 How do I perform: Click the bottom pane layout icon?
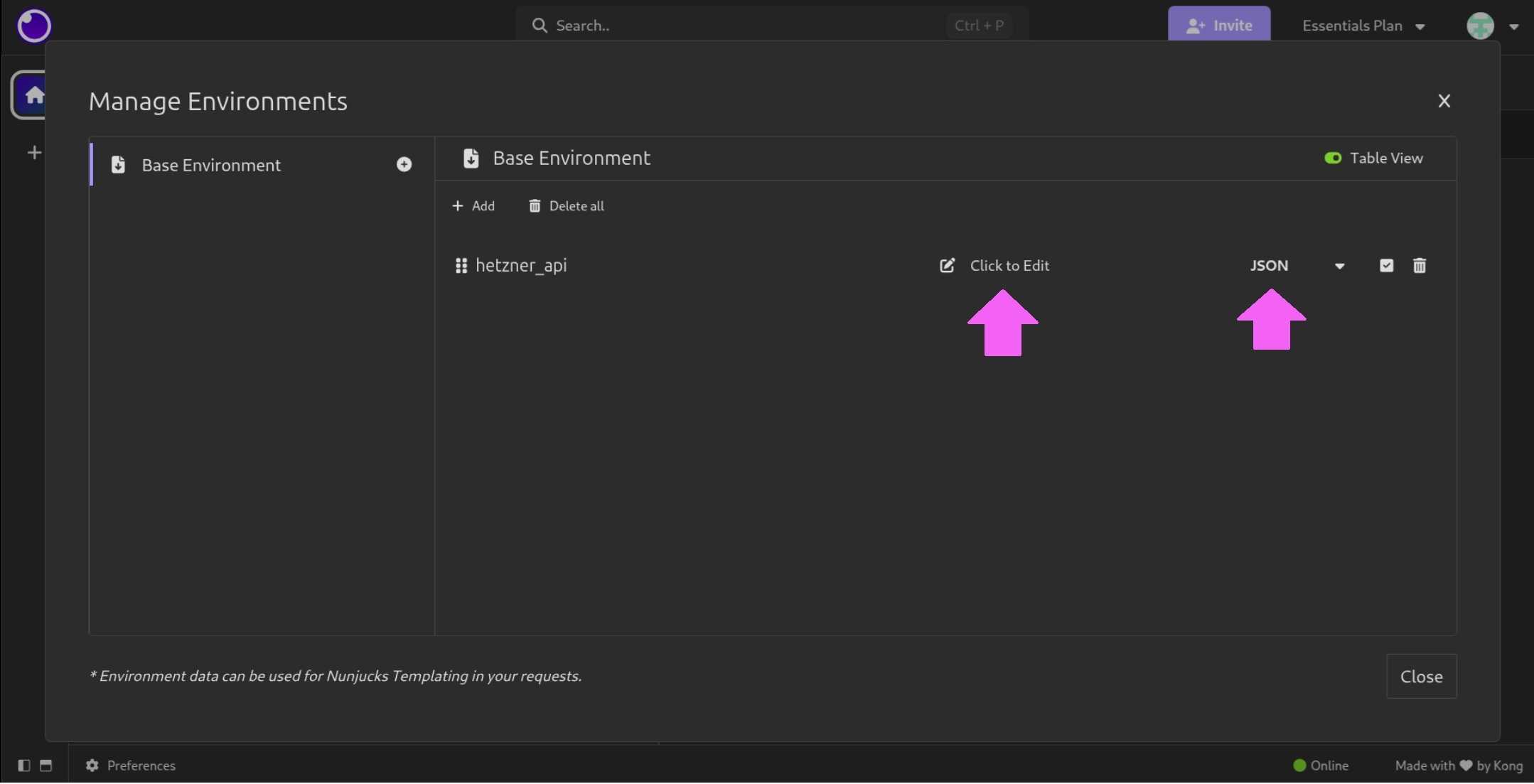pyautogui.click(x=46, y=766)
